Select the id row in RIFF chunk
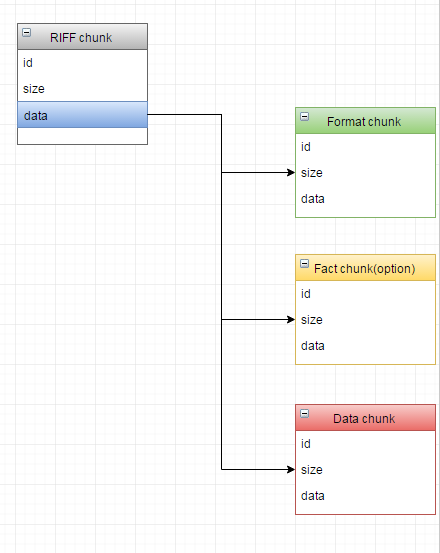 pyautogui.click(x=82, y=63)
